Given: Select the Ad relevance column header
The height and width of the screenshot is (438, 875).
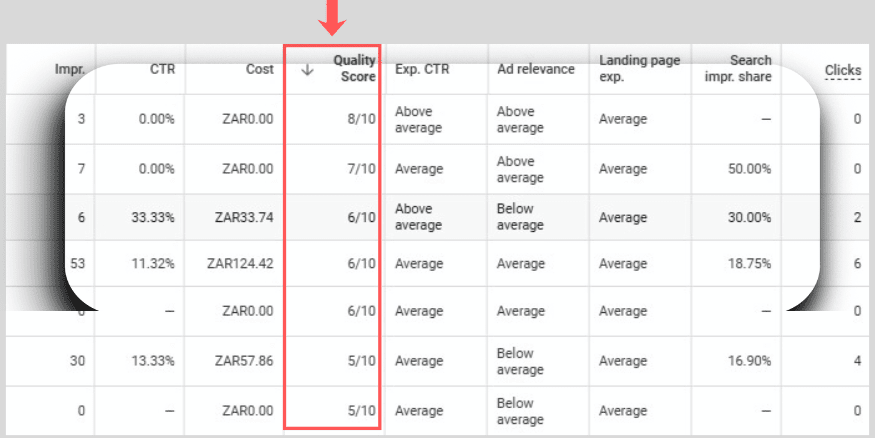Looking at the screenshot, I should click(536, 70).
